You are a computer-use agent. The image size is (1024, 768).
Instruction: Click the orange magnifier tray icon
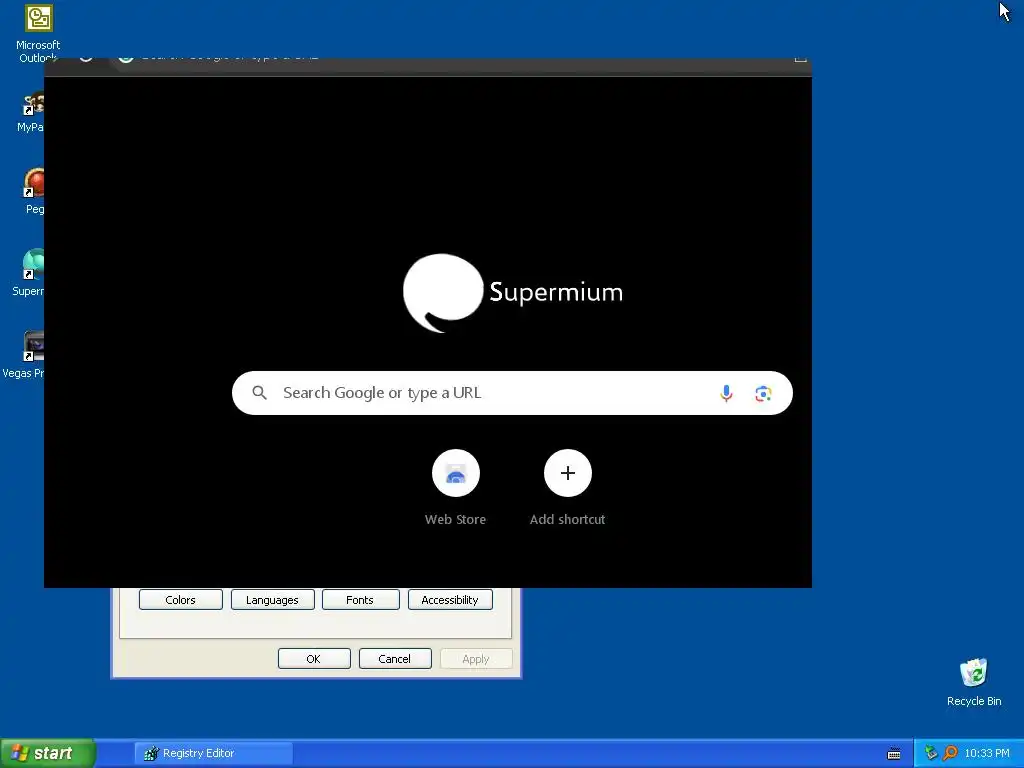950,753
